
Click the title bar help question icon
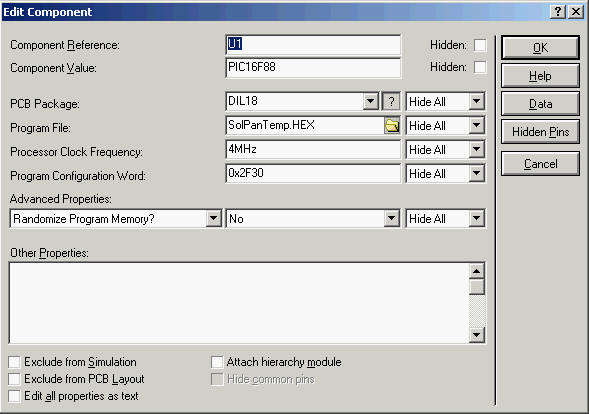tap(558, 12)
